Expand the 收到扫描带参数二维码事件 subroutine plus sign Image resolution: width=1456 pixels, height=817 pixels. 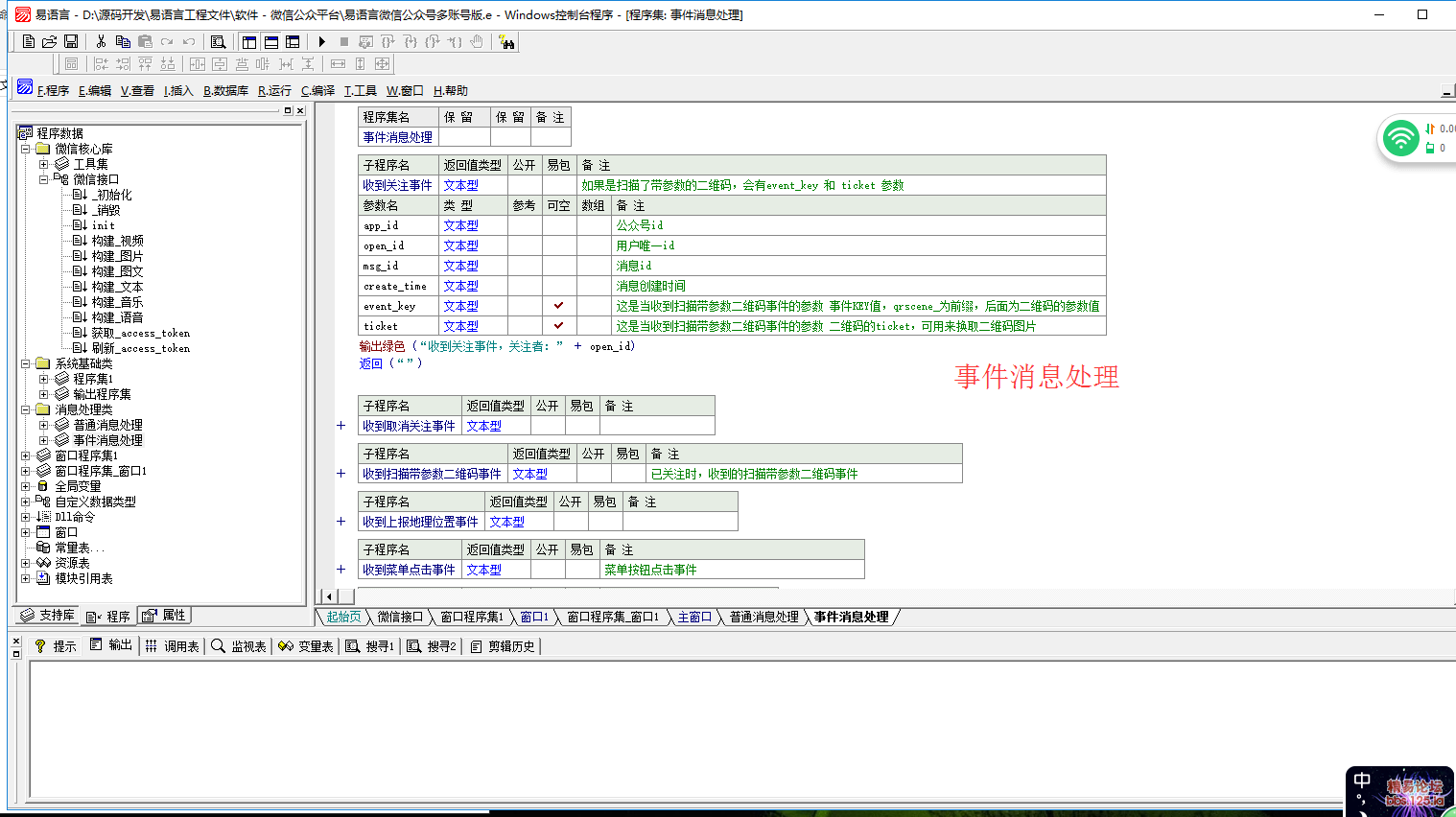[341, 473]
